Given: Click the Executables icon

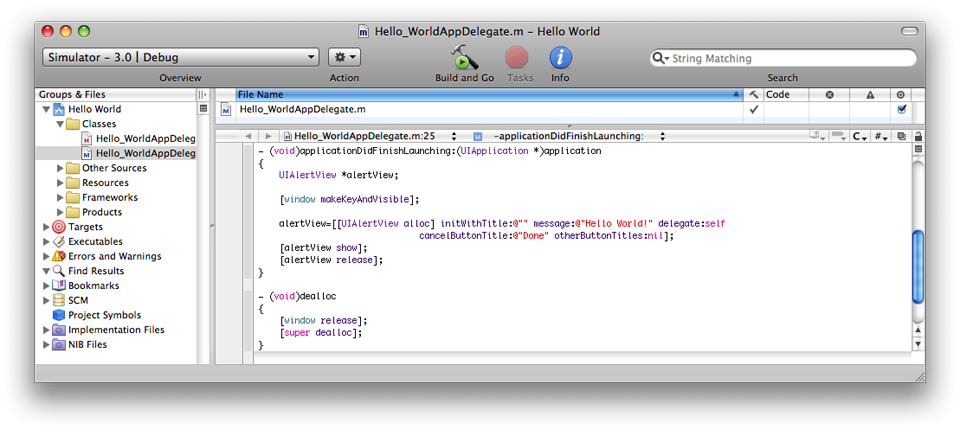Looking at the screenshot, I should pos(59,241).
